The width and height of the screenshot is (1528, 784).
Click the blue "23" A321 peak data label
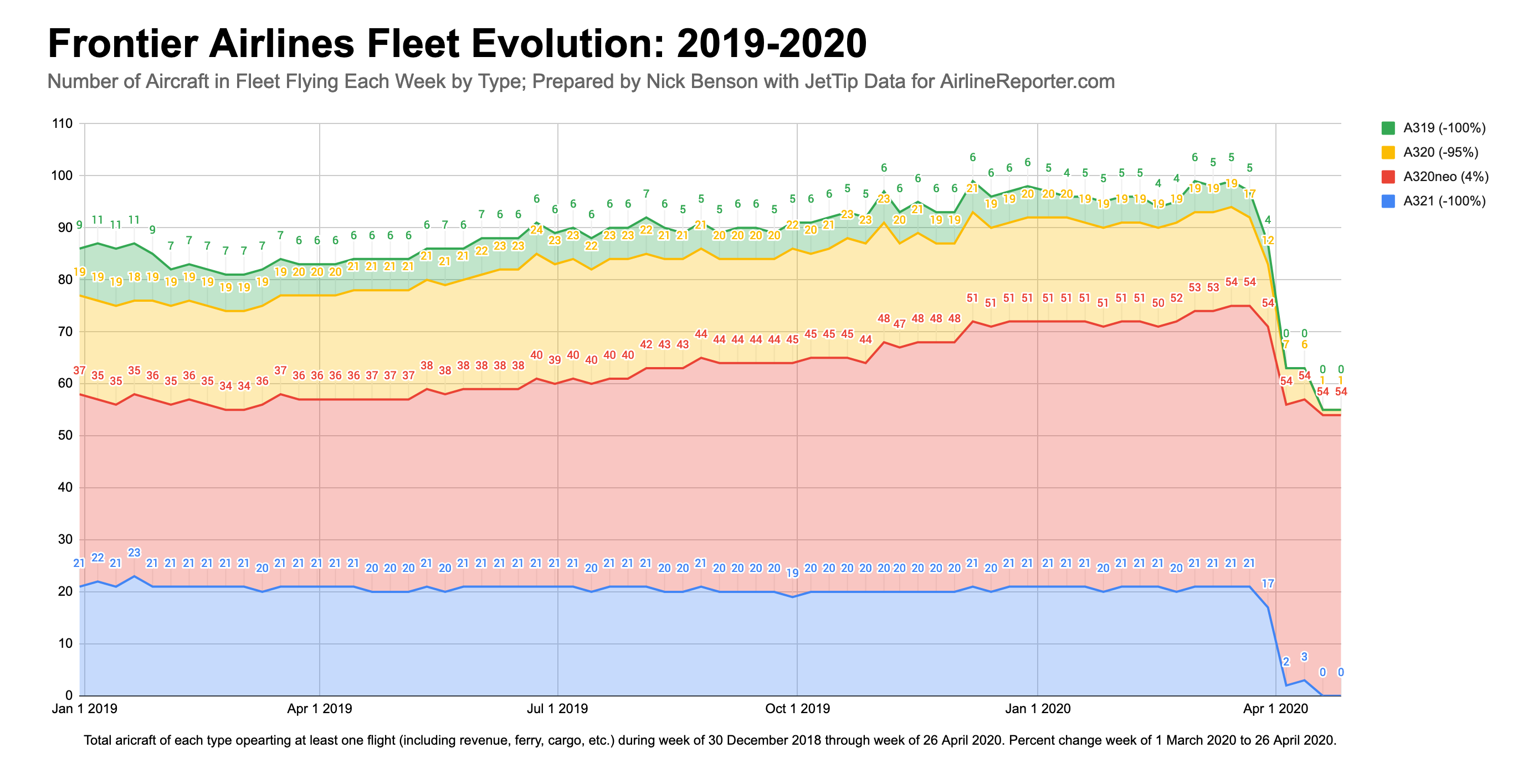[x=135, y=553]
